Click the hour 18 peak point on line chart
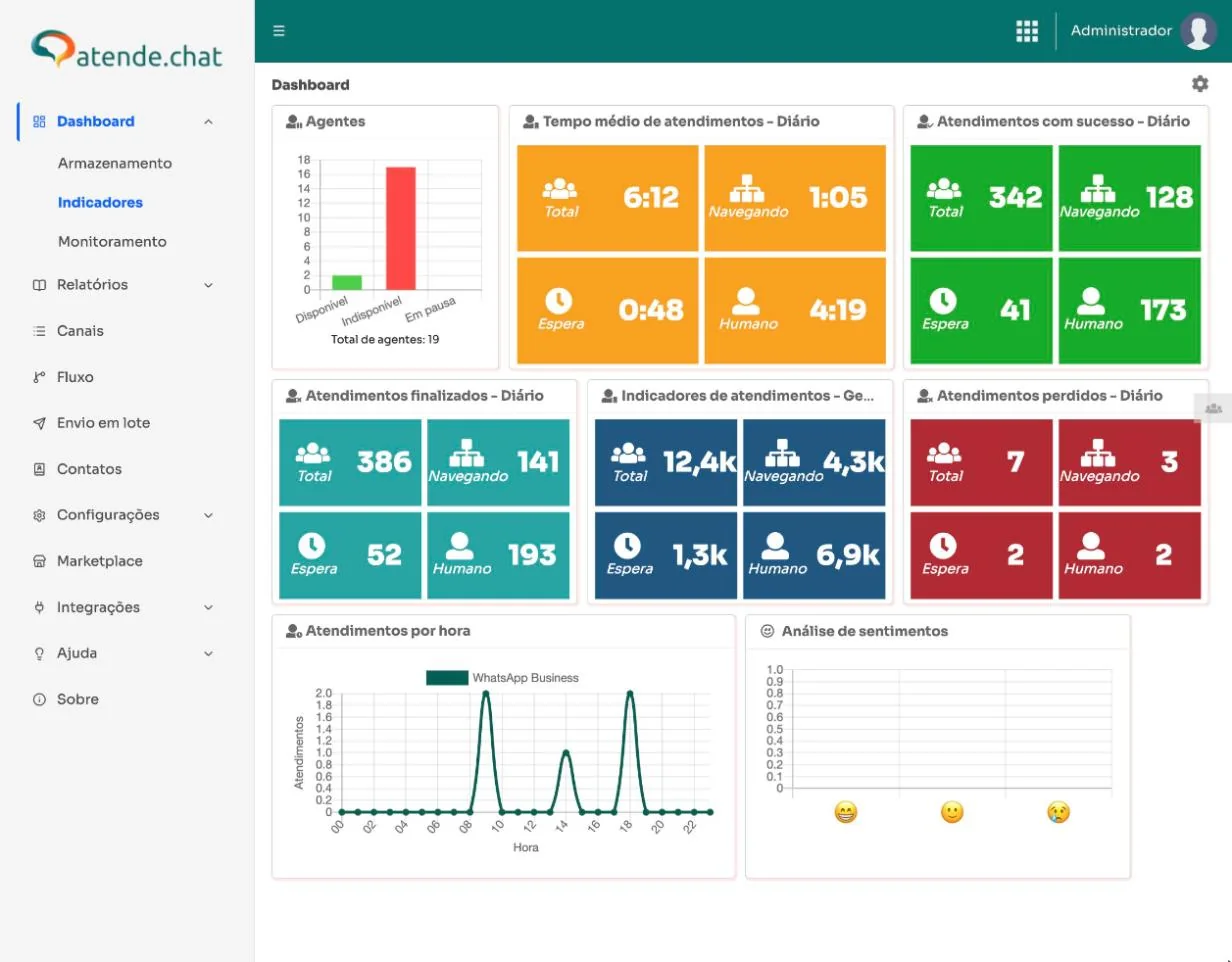The height and width of the screenshot is (962, 1232). (630, 693)
